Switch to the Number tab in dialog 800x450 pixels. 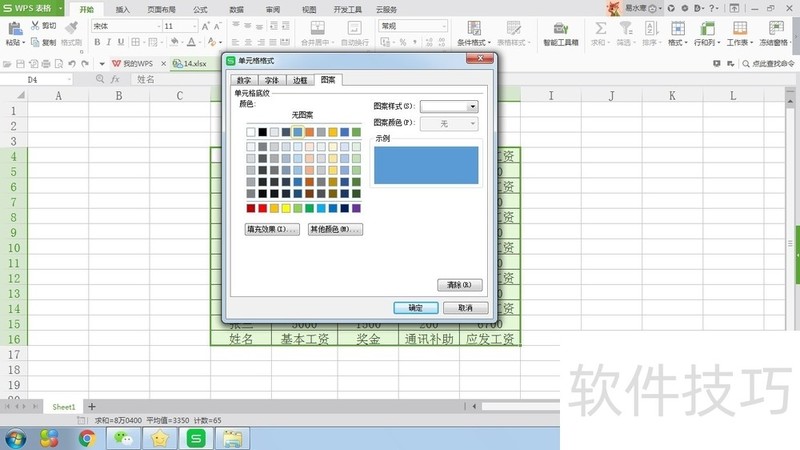click(244, 80)
